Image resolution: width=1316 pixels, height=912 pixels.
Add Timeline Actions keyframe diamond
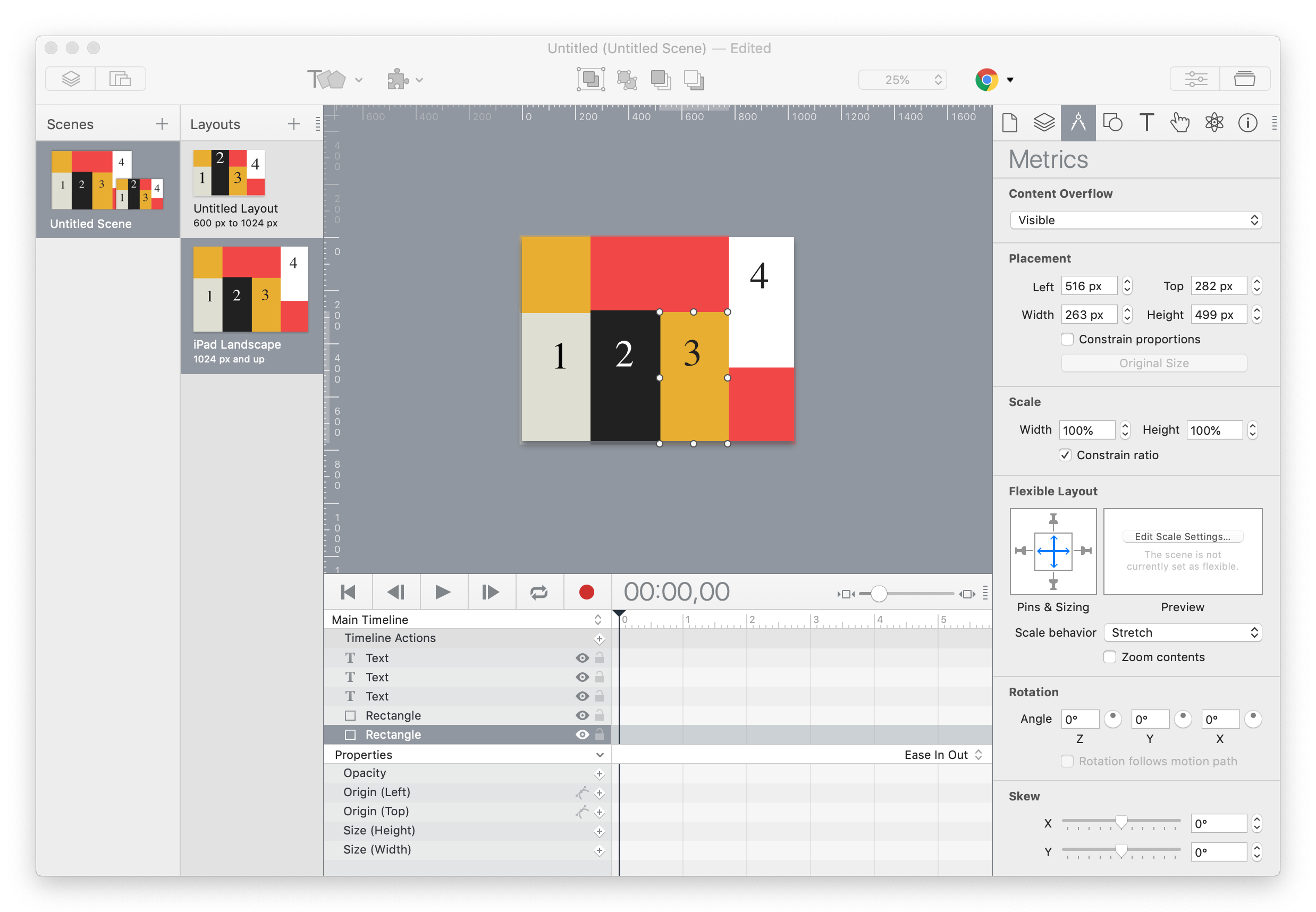(600, 639)
